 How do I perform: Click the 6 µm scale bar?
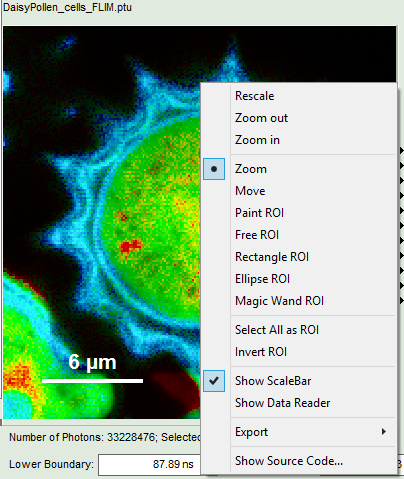[x=92, y=381]
